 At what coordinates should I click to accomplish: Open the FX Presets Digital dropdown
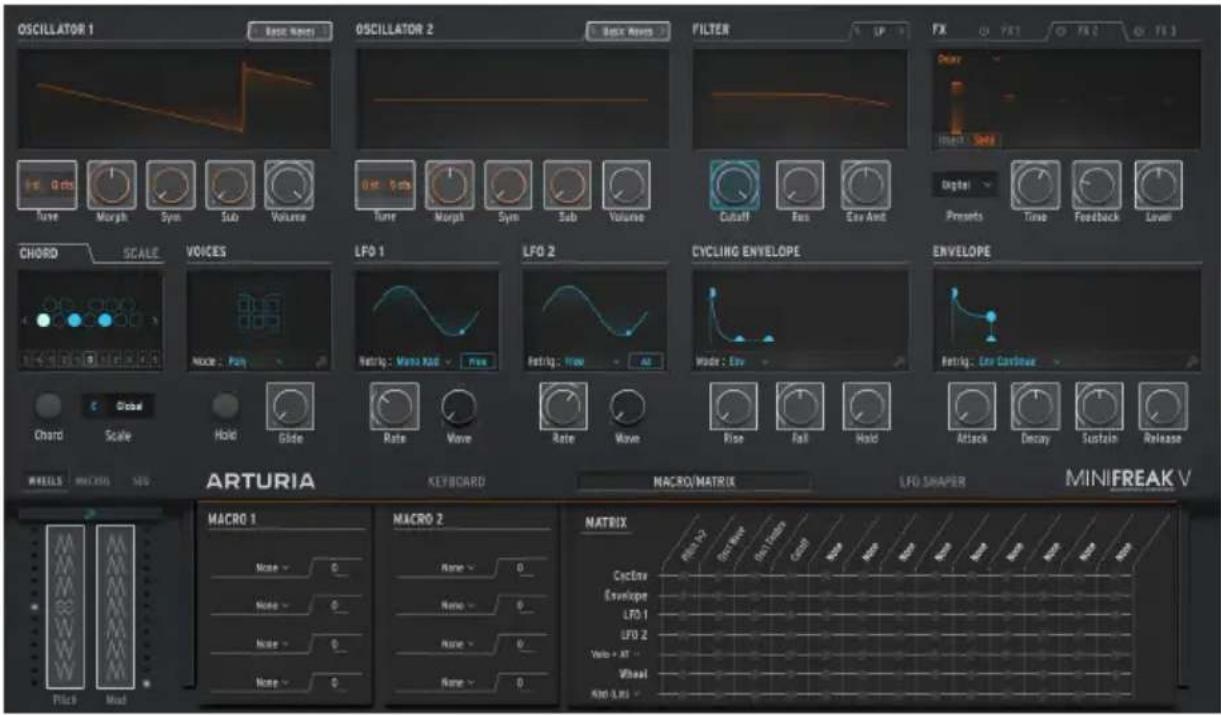pos(966,184)
